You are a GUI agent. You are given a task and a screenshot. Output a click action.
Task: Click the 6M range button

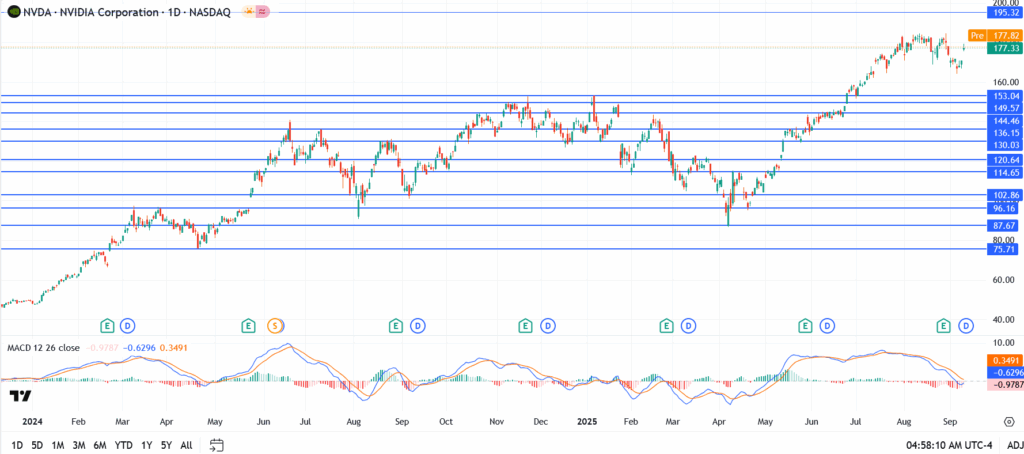[100, 444]
